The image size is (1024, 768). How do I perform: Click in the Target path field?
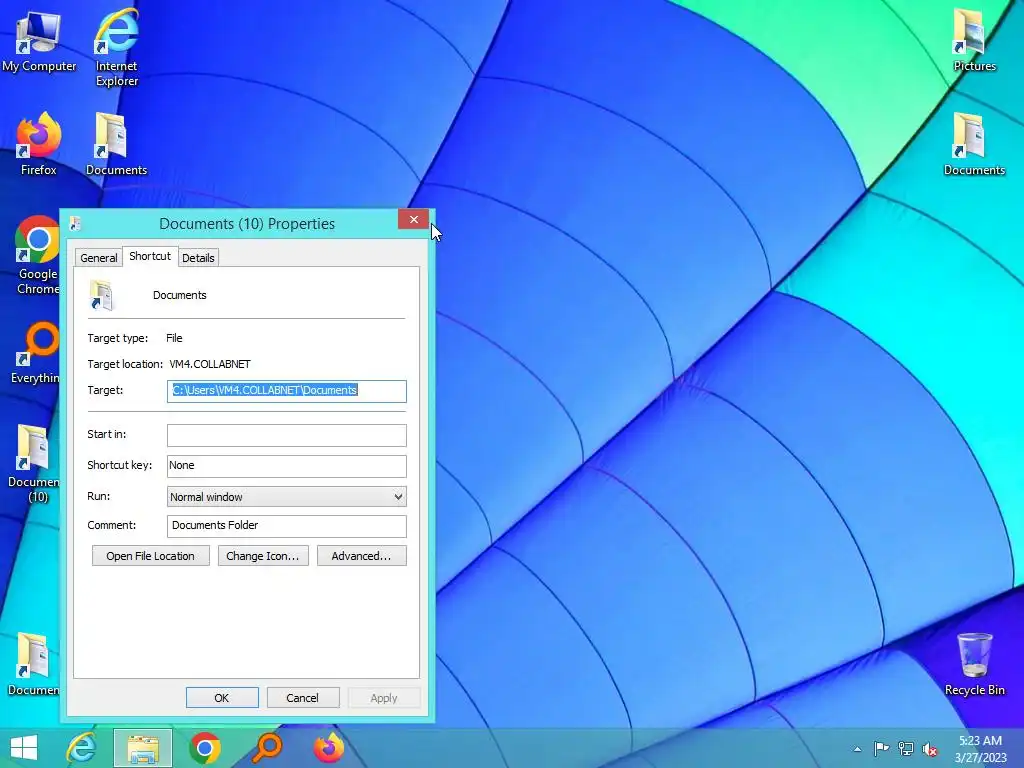287,391
